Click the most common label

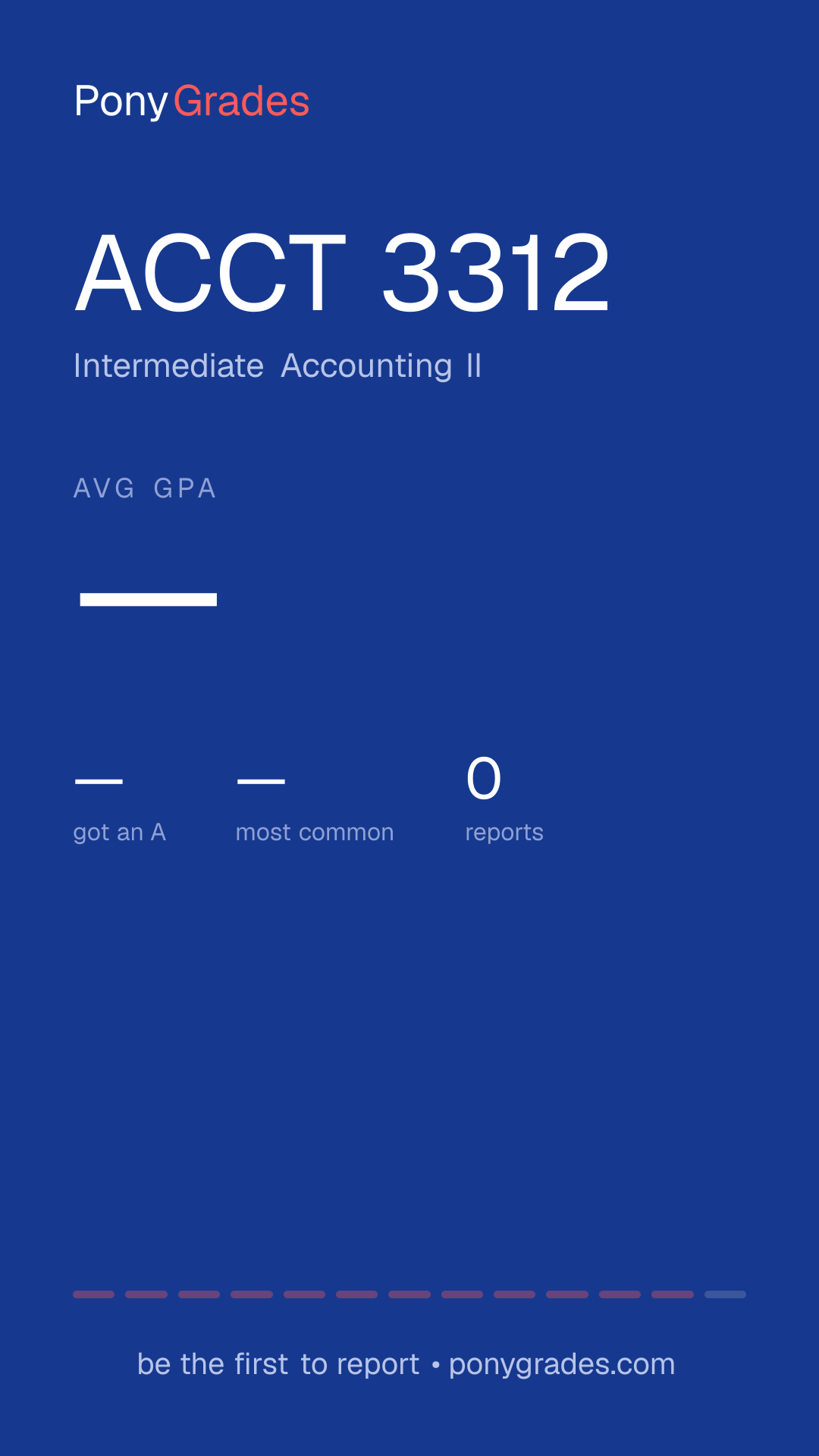315,832
